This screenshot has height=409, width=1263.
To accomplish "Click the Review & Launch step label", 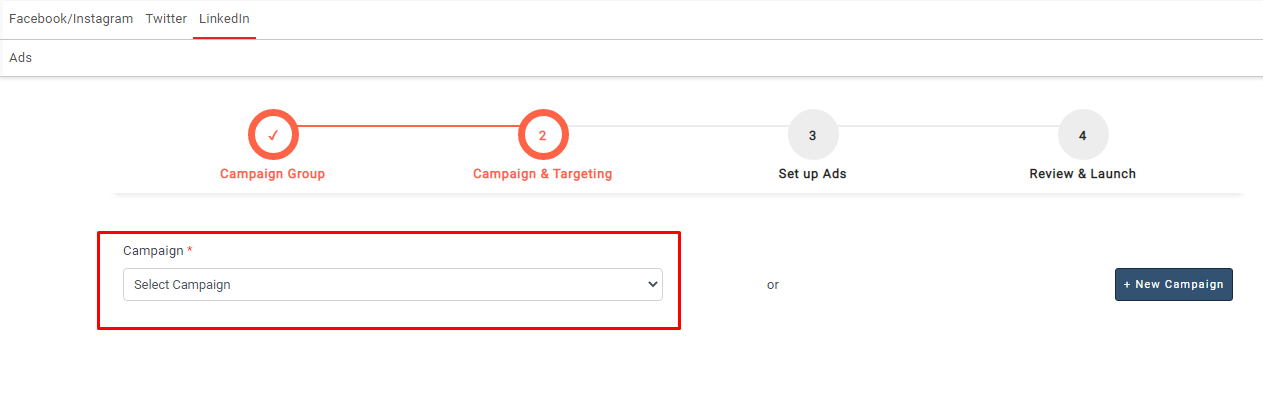I will 1083,174.
